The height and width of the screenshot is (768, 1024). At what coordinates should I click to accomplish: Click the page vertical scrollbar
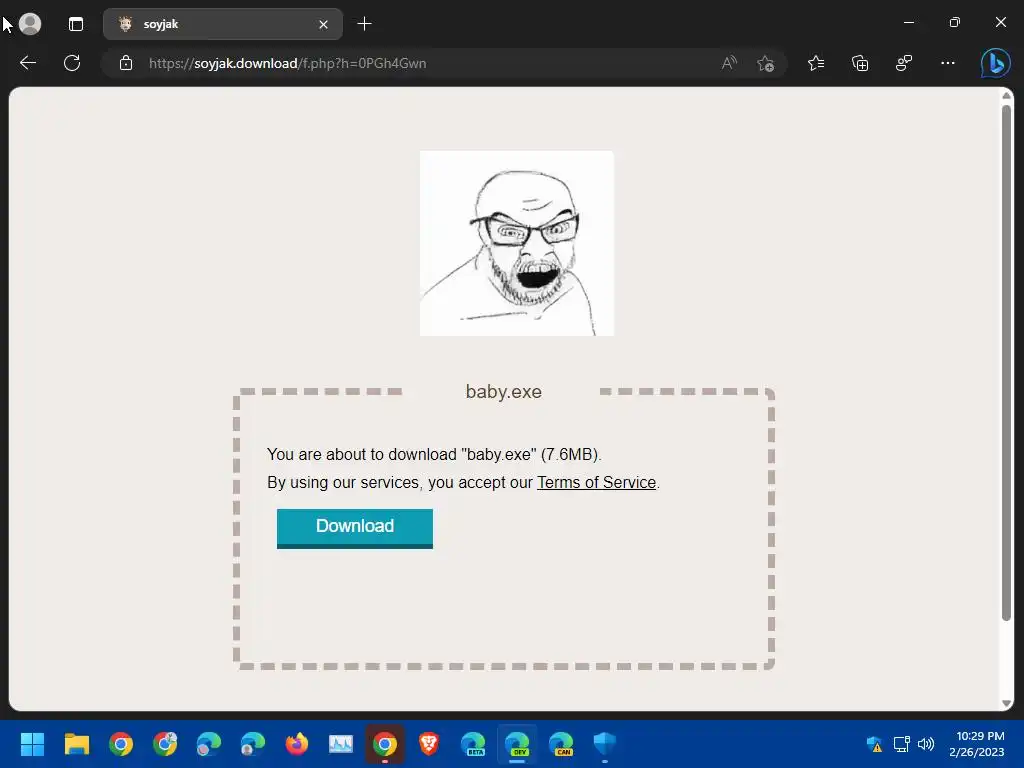coord(1007,362)
